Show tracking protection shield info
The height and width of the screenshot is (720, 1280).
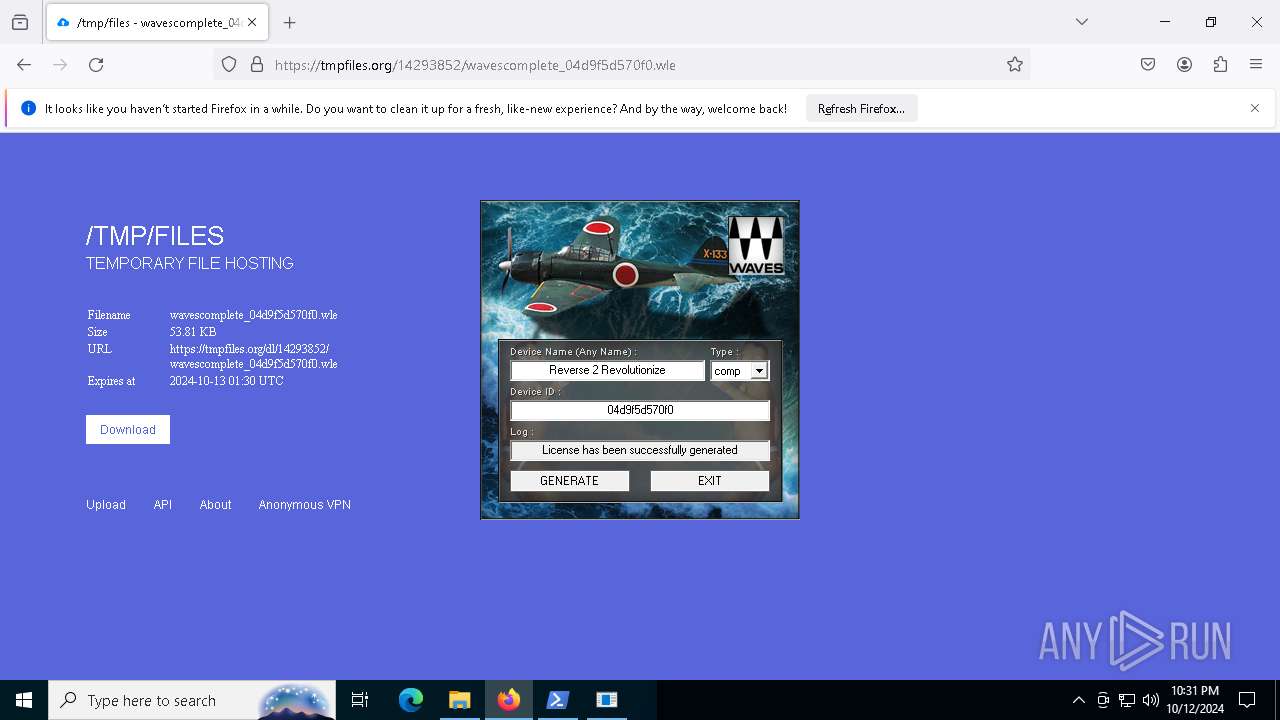click(x=229, y=65)
